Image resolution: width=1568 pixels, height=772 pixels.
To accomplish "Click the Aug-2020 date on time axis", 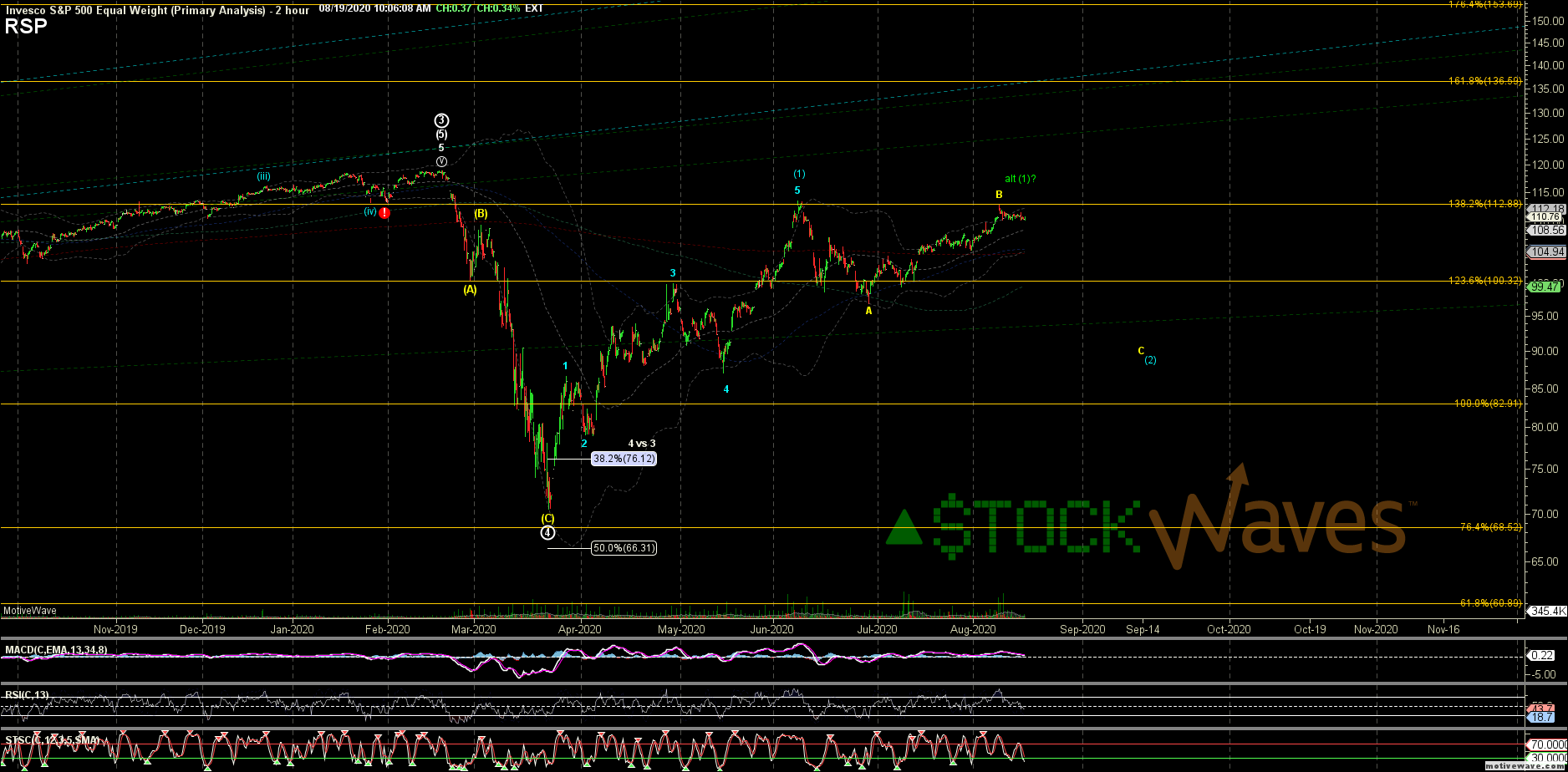I will (x=973, y=629).
